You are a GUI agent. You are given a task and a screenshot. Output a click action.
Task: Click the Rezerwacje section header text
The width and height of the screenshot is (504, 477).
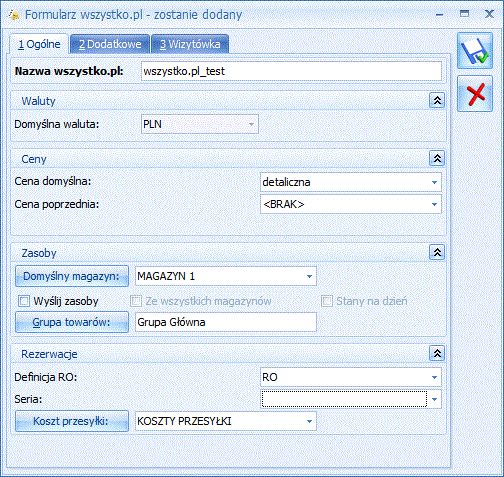pos(49,354)
